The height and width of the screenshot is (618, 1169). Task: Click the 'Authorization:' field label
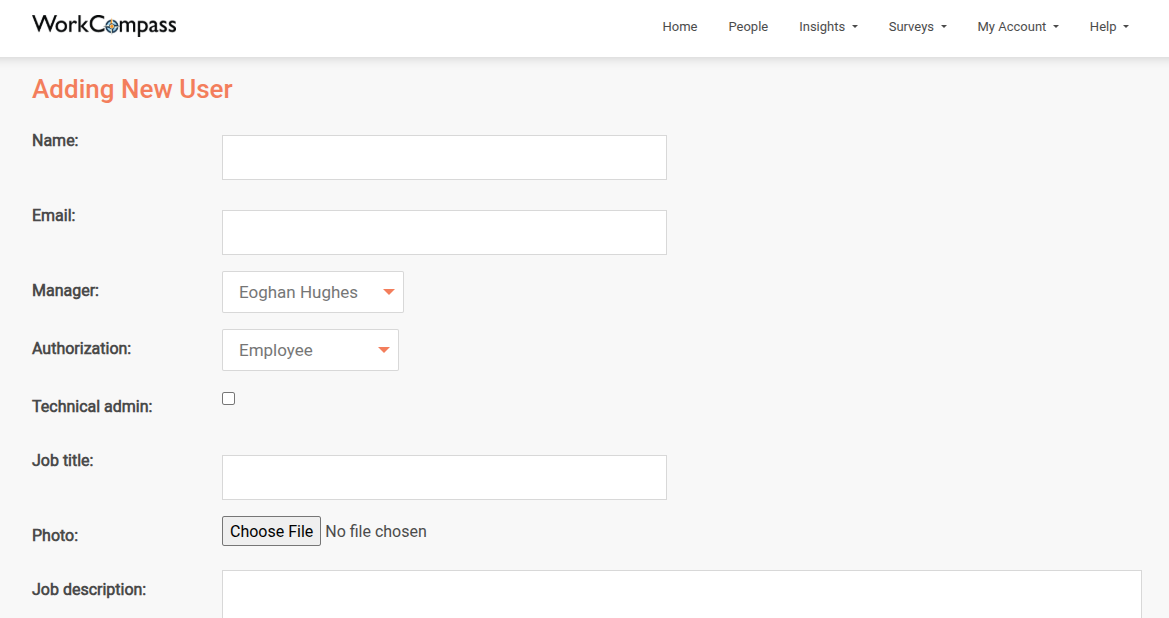click(81, 349)
